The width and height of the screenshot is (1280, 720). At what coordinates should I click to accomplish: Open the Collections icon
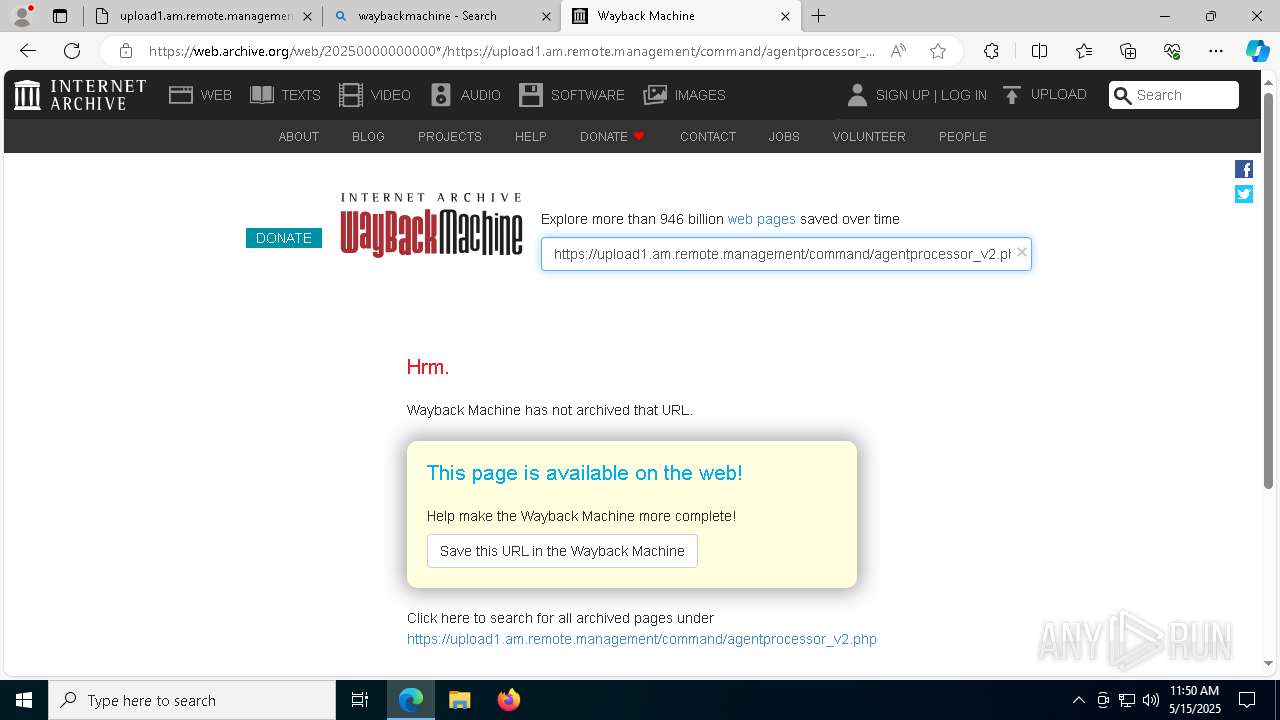[x=1128, y=51]
